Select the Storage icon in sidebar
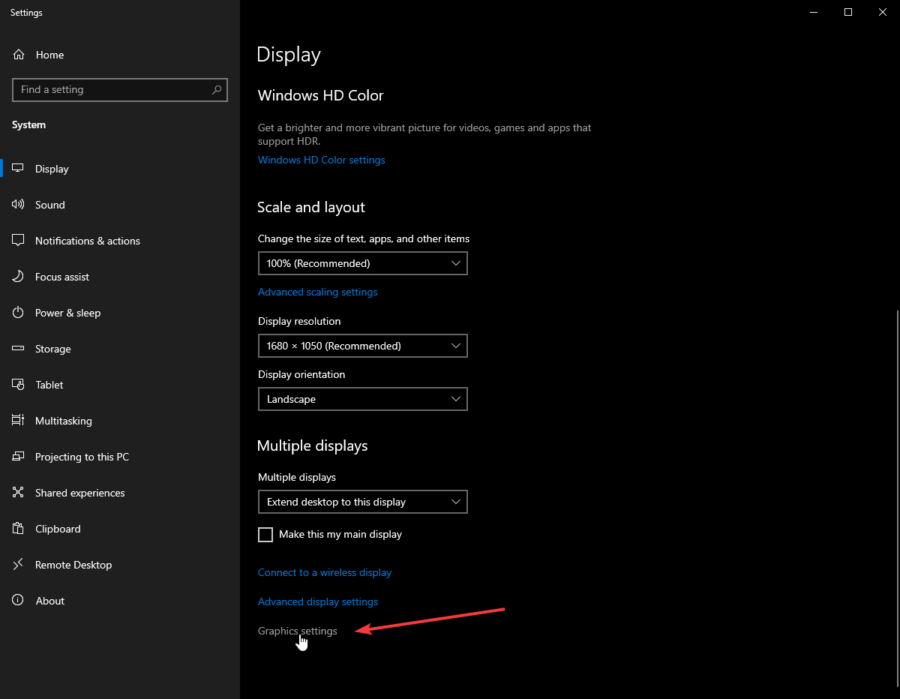This screenshot has width=900, height=699. pyautogui.click(x=17, y=349)
